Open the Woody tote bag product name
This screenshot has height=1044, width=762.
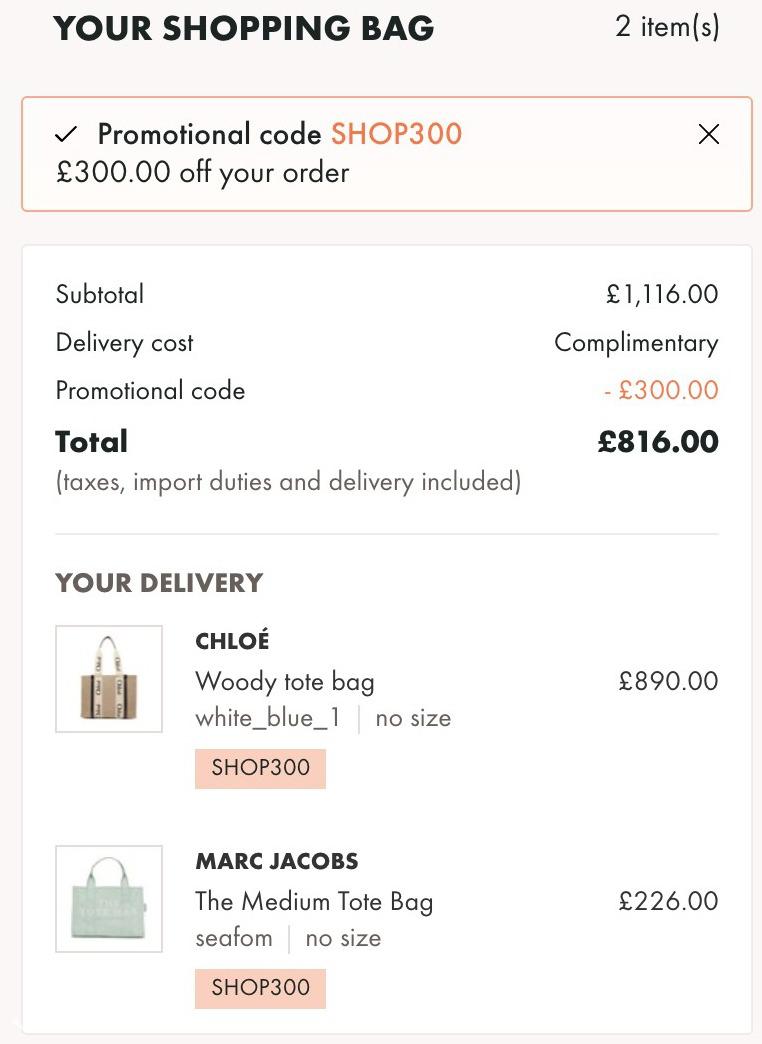coord(284,682)
